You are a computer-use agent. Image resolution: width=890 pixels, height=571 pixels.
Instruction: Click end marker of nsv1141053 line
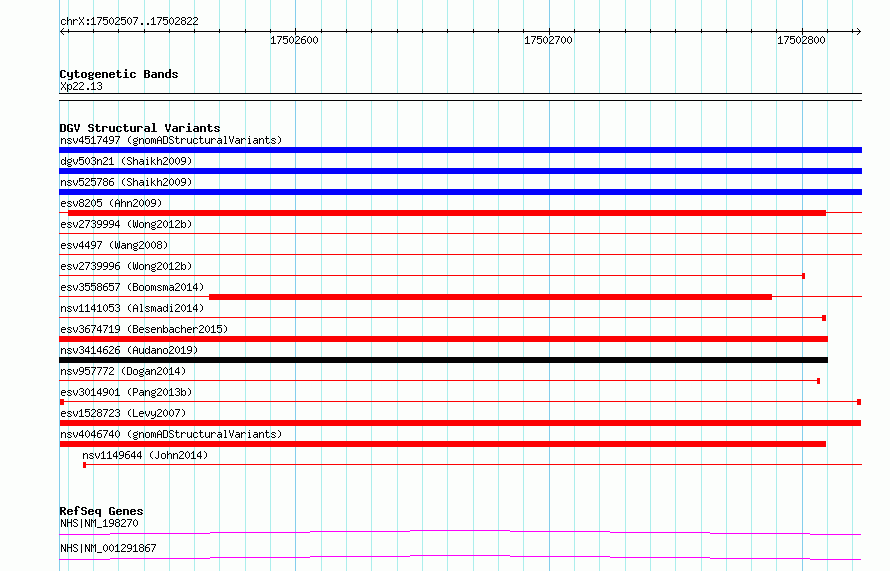tap(824, 318)
